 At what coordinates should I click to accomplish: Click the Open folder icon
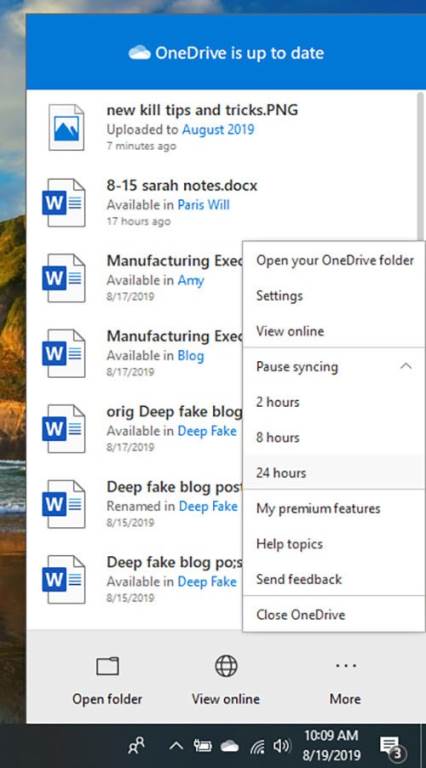pyautogui.click(x=107, y=666)
